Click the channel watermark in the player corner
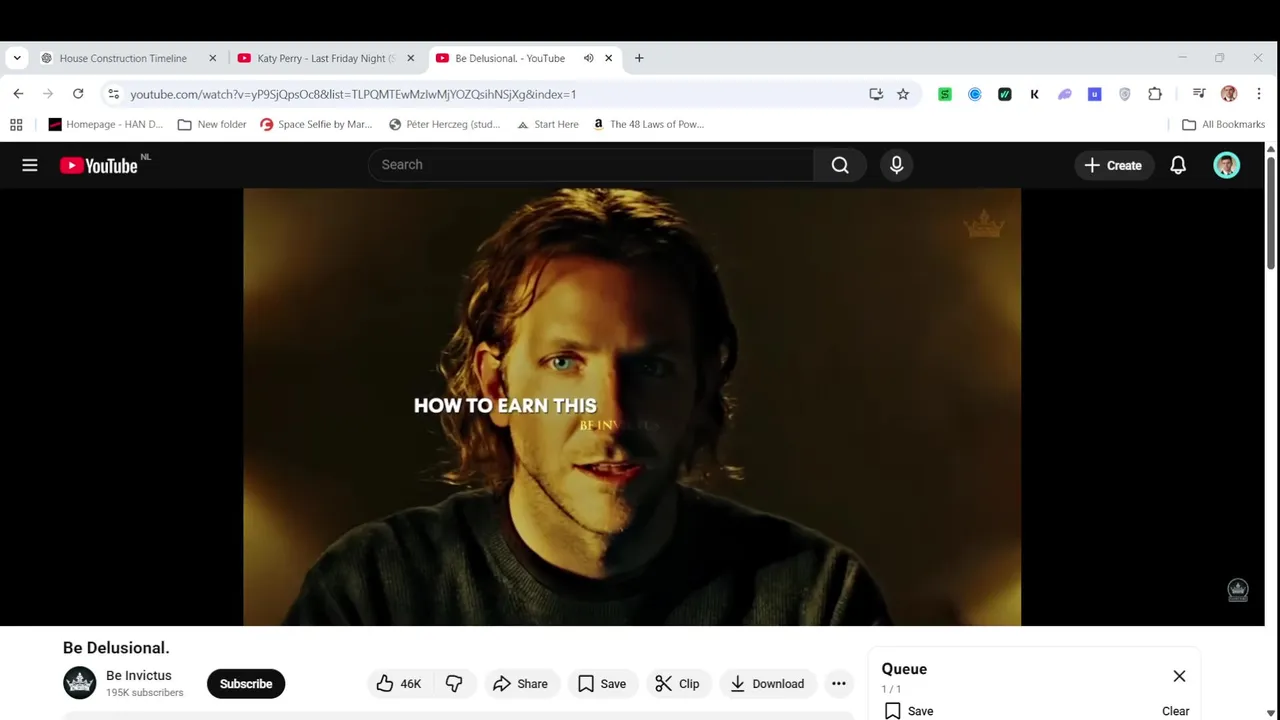The image size is (1280, 720). pyautogui.click(x=1238, y=590)
